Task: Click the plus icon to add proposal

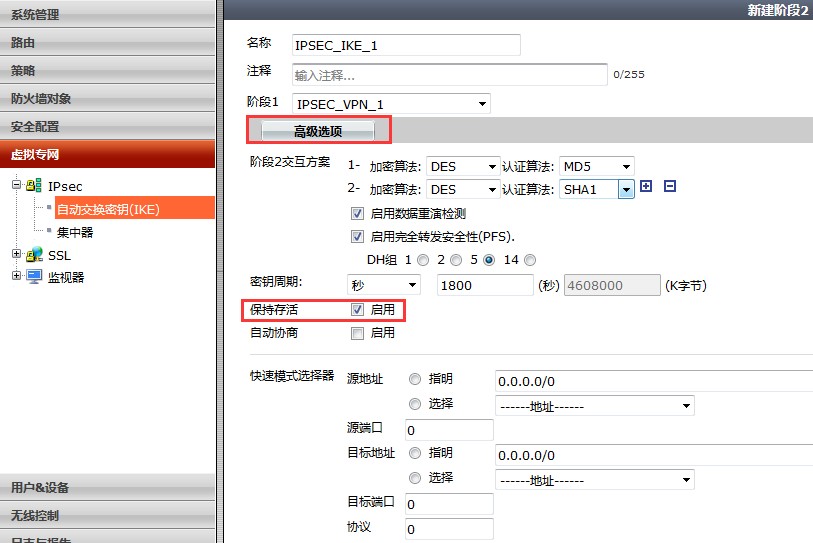Action: pyautogui.click(x=646, y=187)
